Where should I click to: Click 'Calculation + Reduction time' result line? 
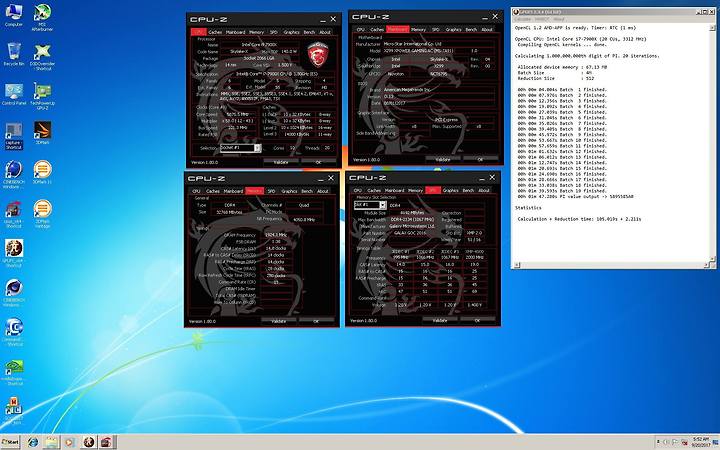[579, 219]
